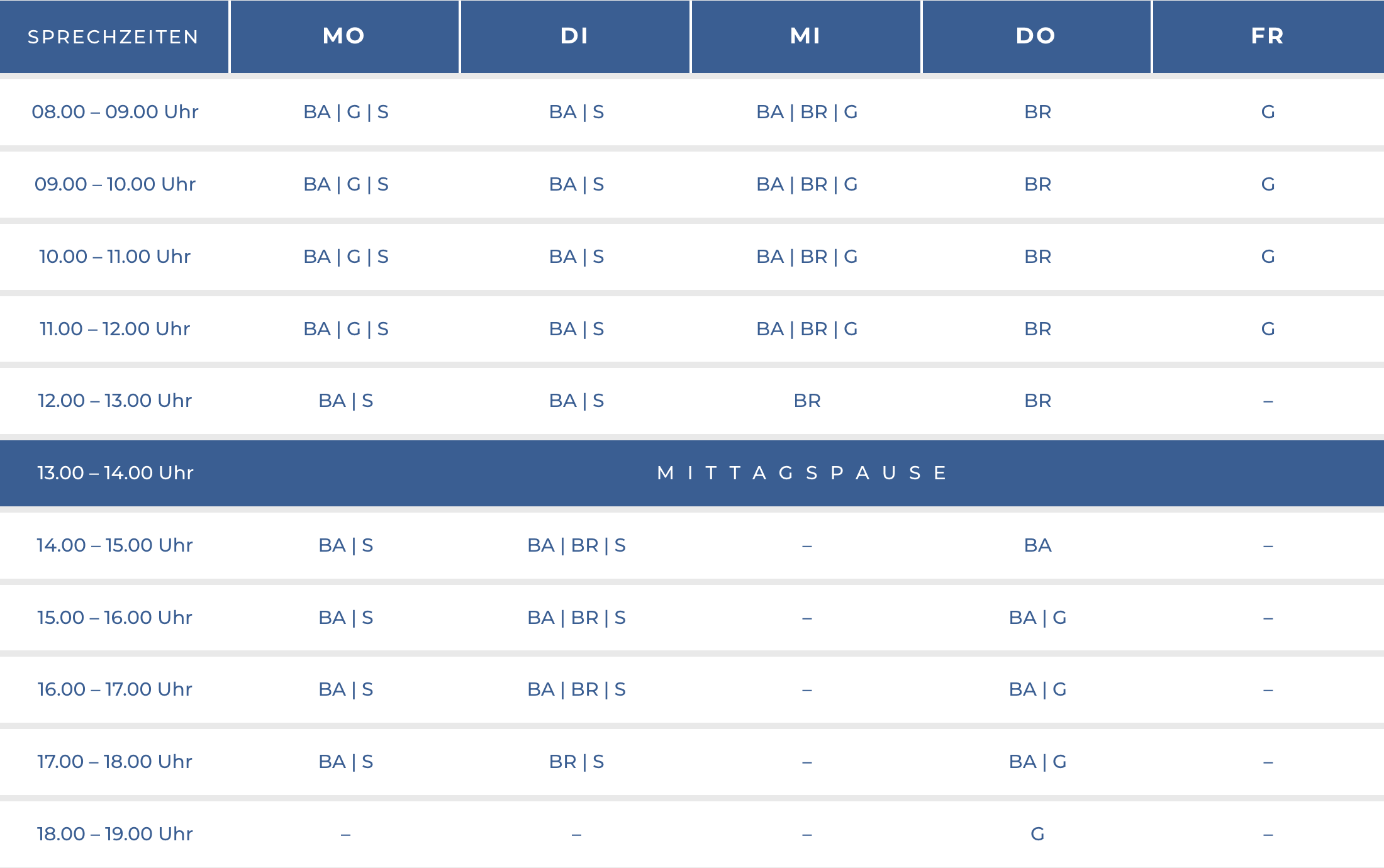Screen dimensions: 1384x868
Task: Click the 13.00 – 14.00 Uhr lunch-break time label
Action: pyautogui.click(x=115, y=473)
